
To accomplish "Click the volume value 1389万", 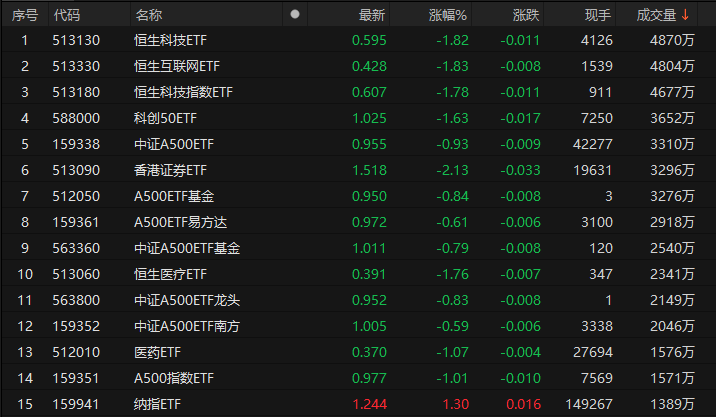I will [672, 405].
